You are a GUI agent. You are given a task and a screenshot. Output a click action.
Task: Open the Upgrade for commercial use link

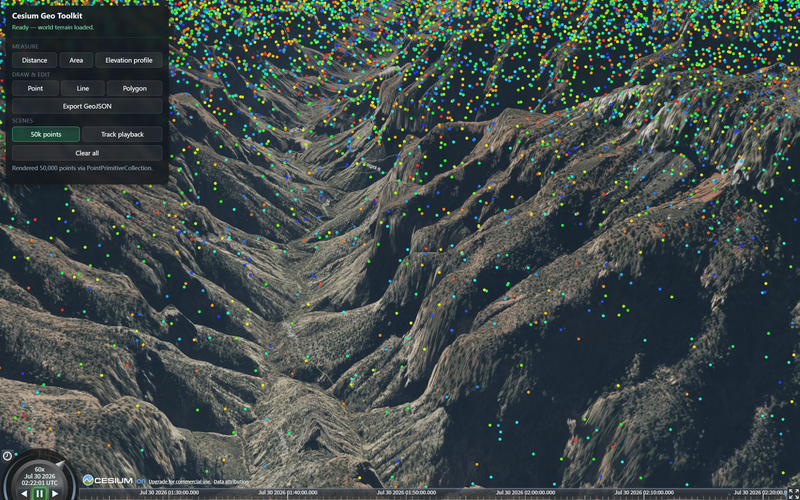point(180,482)
